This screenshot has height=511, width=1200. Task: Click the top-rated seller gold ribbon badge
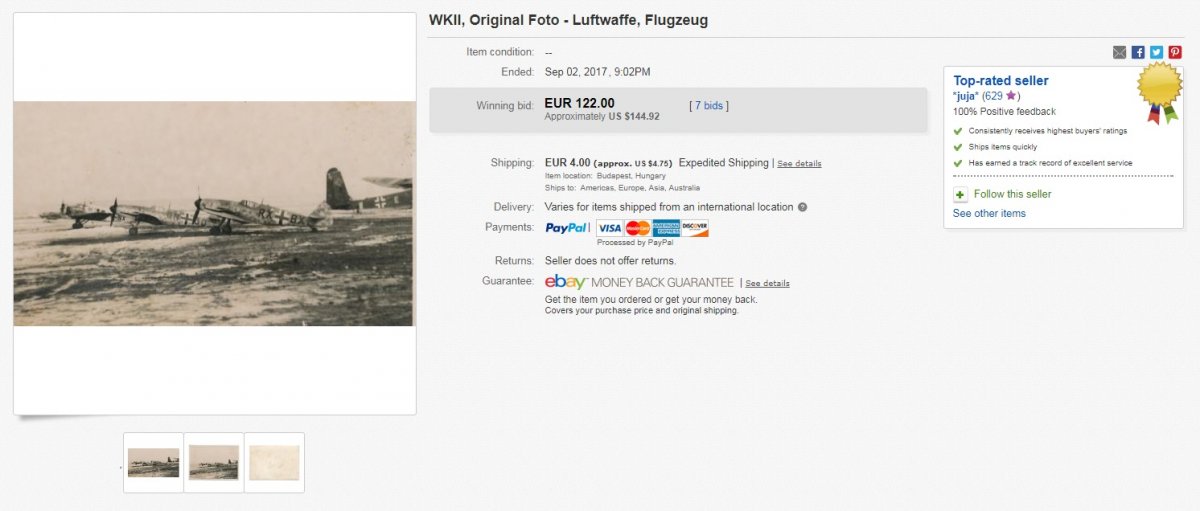(x=1160, y=92)
